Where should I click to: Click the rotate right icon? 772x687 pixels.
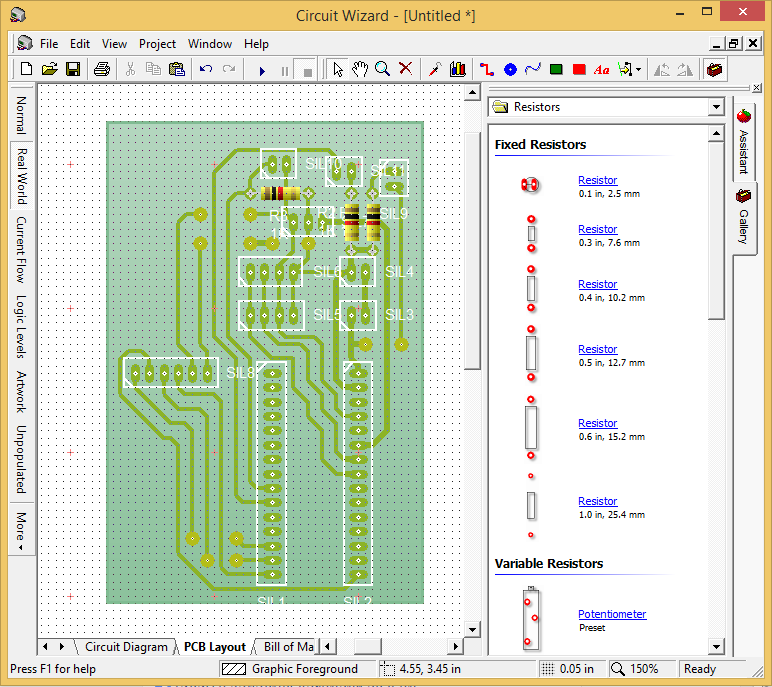pyautogui.click(x=685, y=69)
